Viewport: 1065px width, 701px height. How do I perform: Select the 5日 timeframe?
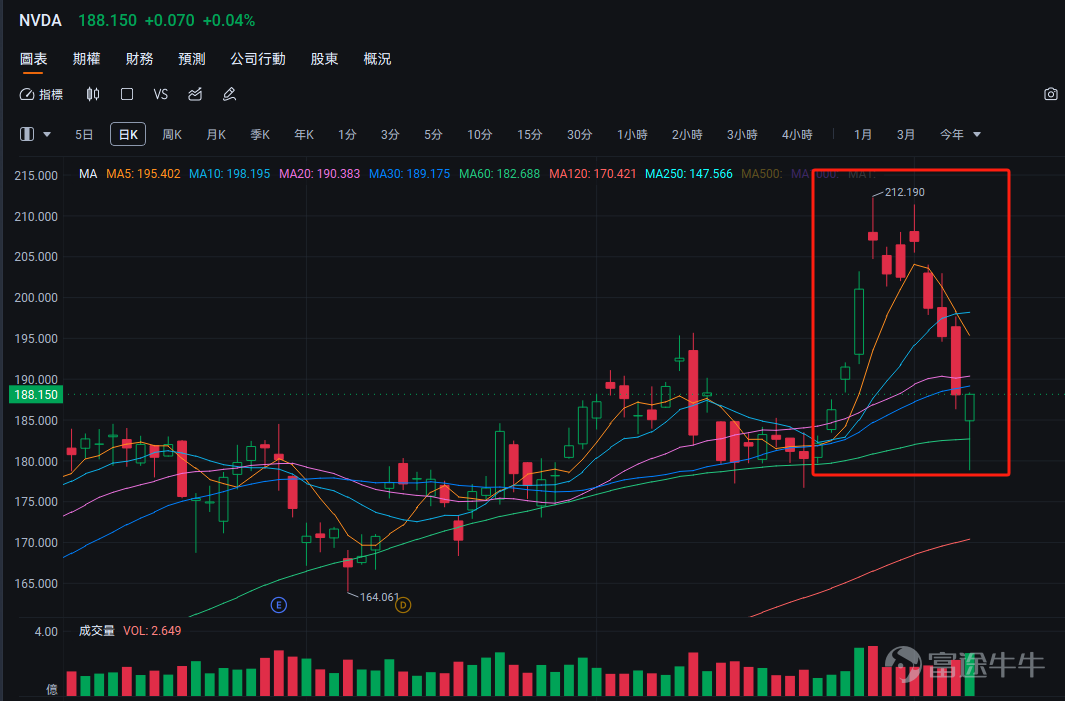[84, 134]
